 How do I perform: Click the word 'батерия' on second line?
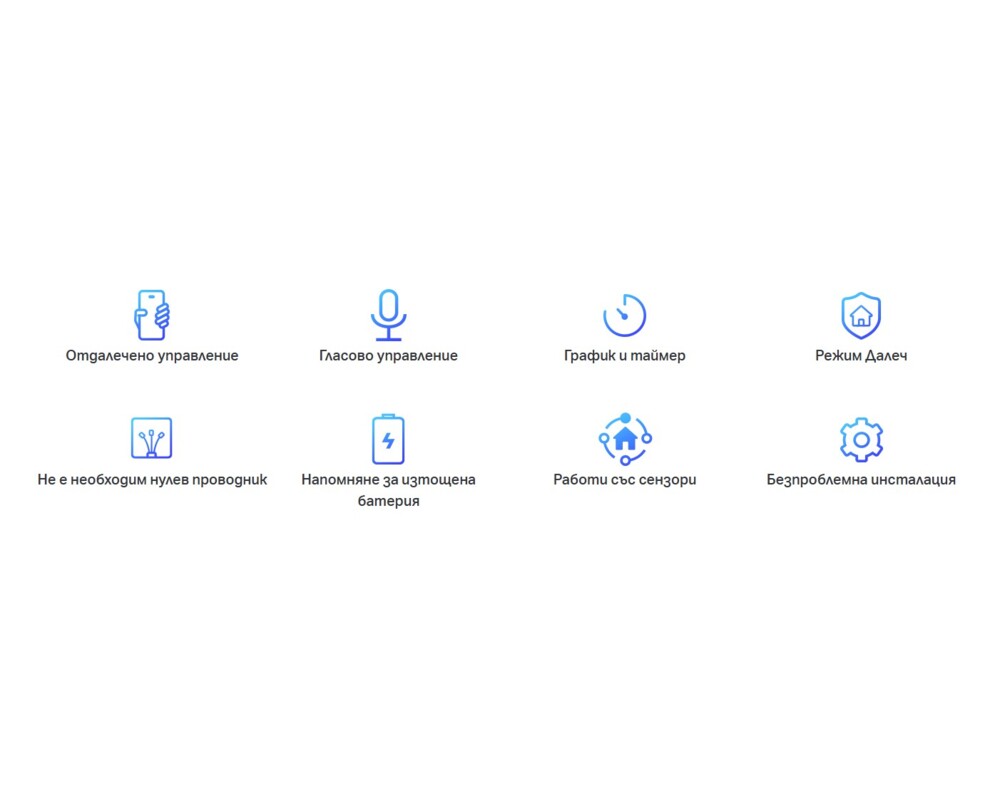(388, 501)
